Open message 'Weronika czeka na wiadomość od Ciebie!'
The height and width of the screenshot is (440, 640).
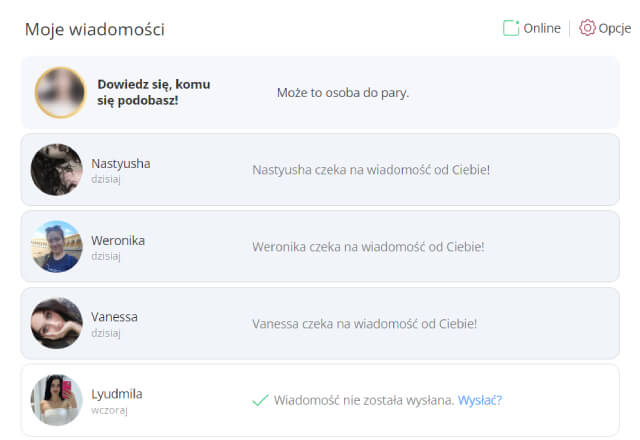coord(368,247)
